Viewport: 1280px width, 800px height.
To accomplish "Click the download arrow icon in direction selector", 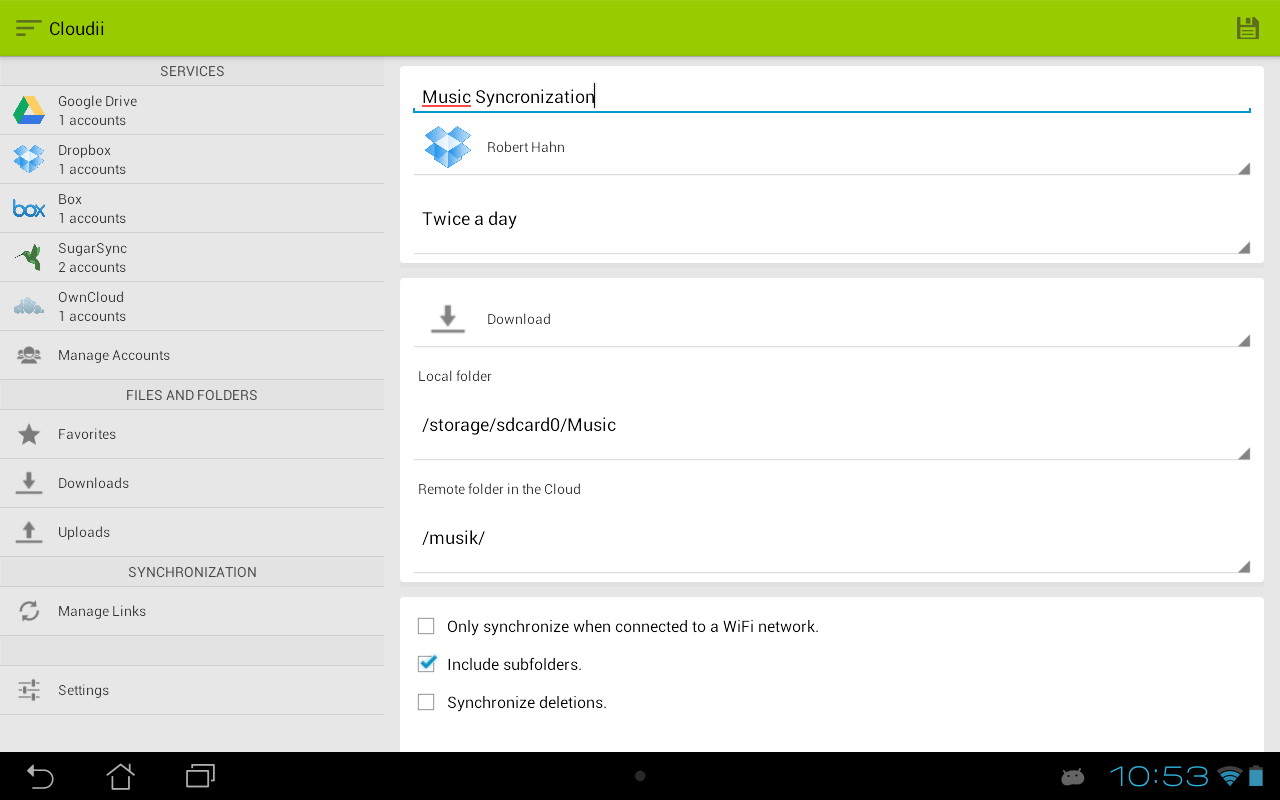I will click(x=447, y=319).
